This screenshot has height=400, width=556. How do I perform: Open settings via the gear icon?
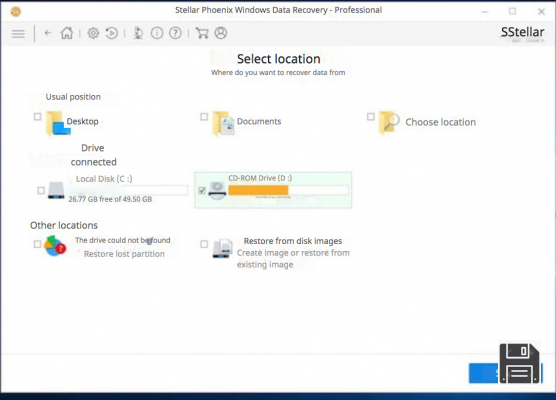click(x=93, y=33)
